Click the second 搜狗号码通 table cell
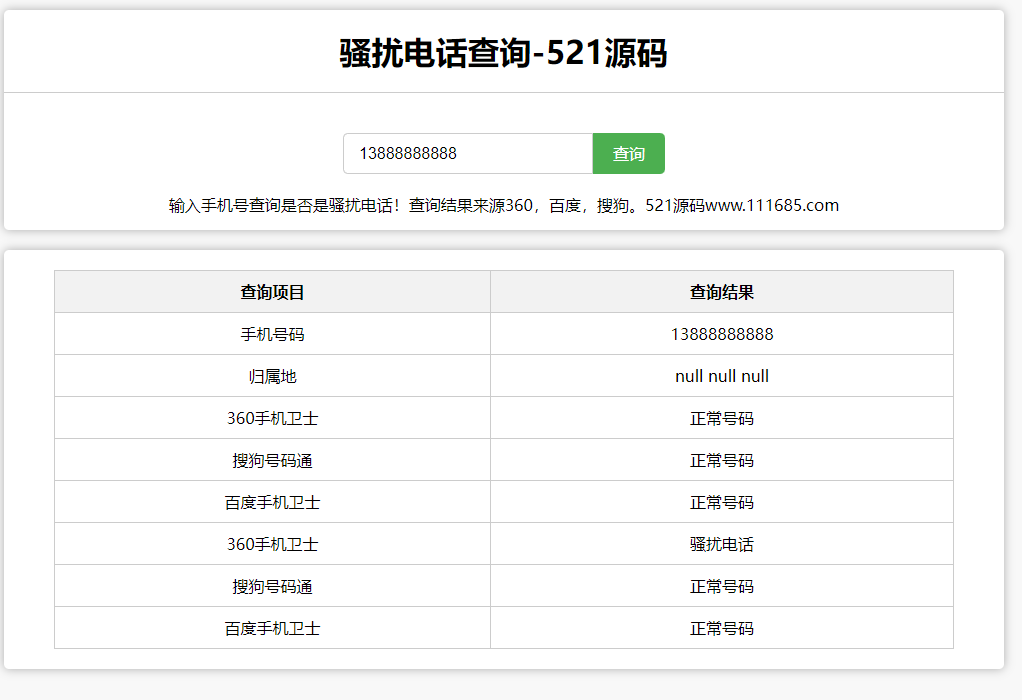The height and width of the screenshot is (700, 1022). pyautogui.click(x=272, y=587)
